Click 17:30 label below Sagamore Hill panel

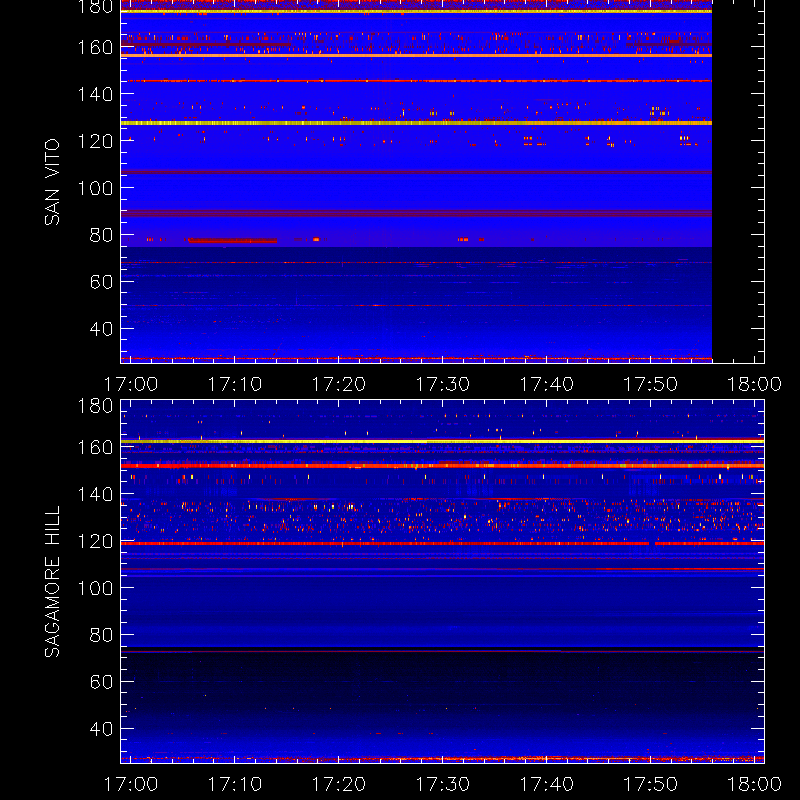coord(442,784)
